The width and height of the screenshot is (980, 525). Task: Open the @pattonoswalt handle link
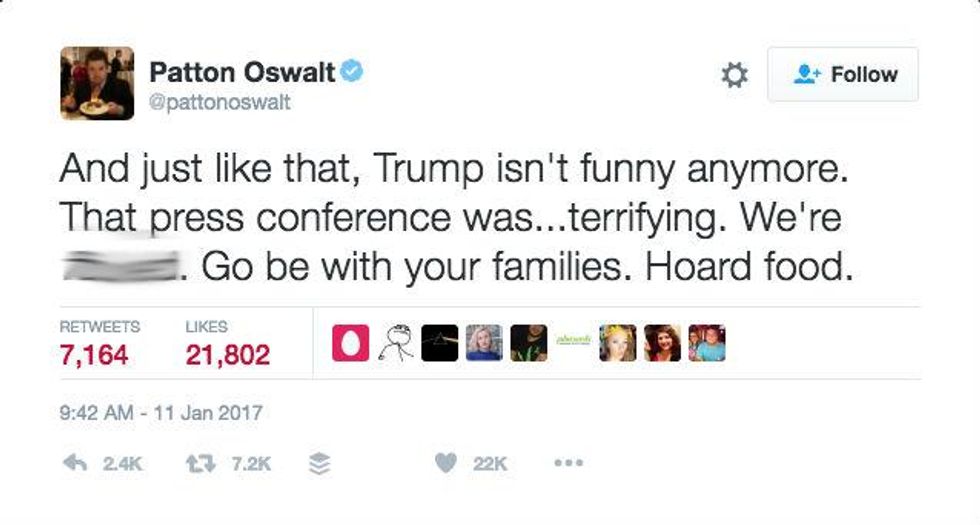pyautogui.click(x=219, y=102)
